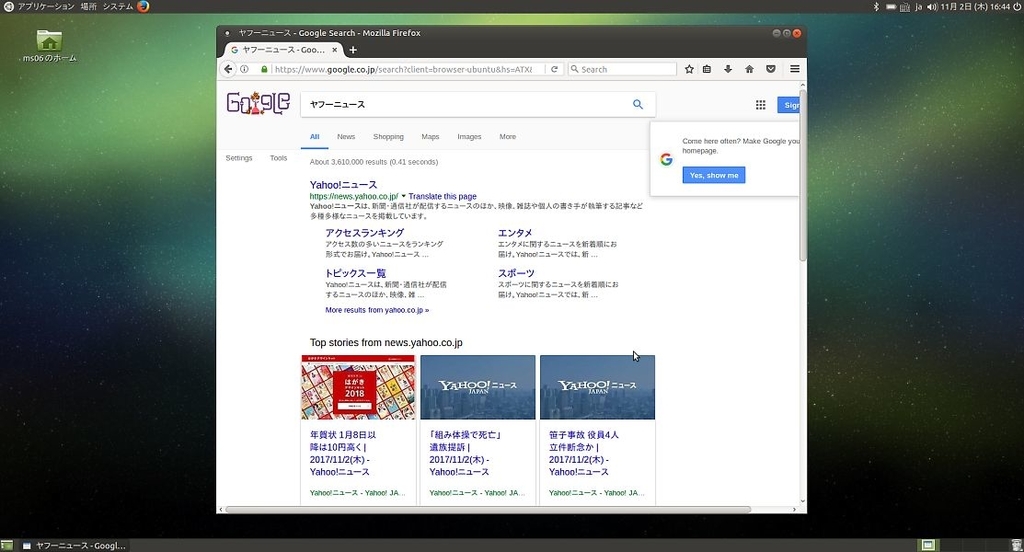Screen dimensions: 1024x552
Task: Click the Yes, show me button
Action: coord(714,175)
